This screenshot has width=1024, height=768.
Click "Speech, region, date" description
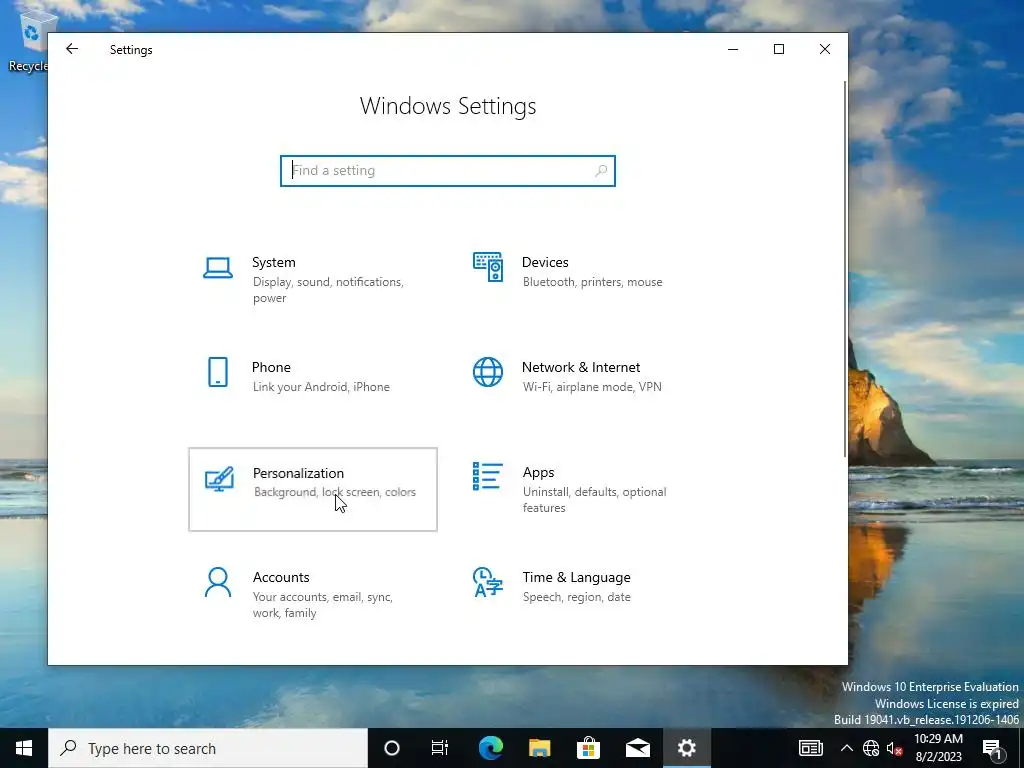click(x=577, y=597)
